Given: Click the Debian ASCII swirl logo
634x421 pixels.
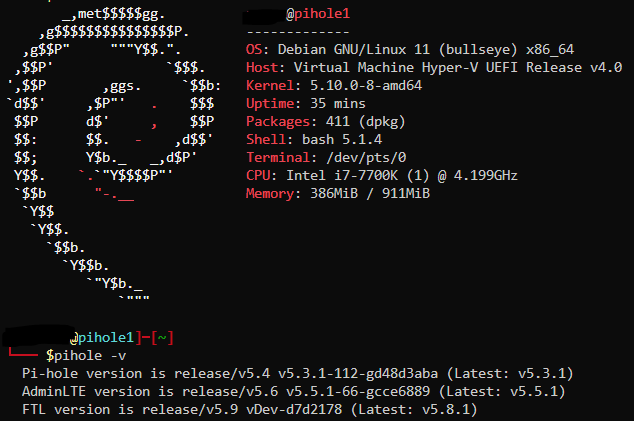Looking at the screenshot, I should [113, 154].
